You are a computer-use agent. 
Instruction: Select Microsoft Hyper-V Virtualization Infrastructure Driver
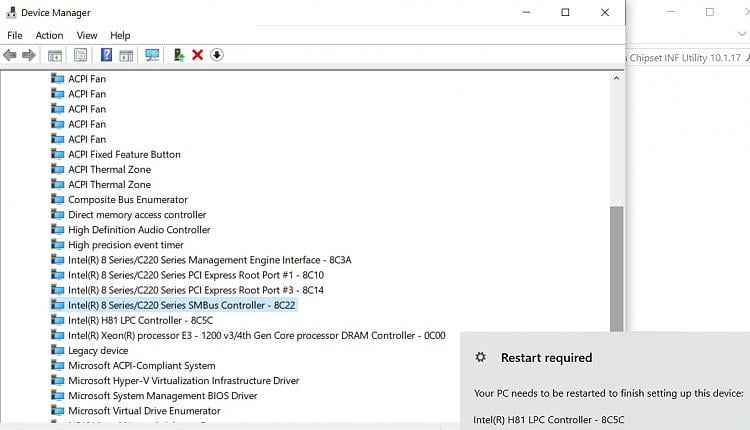tap(184, 380)
